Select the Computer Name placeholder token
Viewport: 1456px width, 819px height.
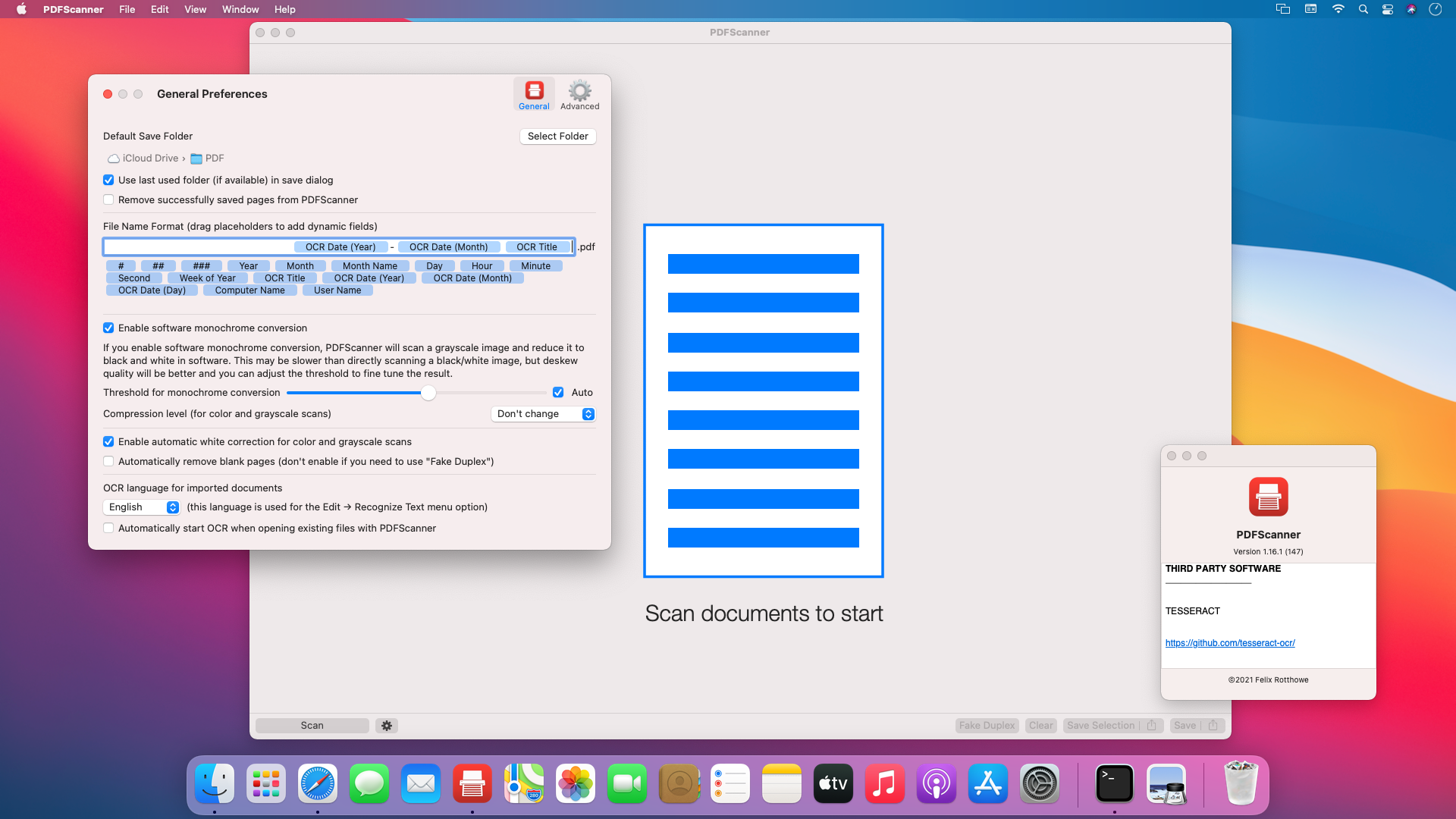click(250, 290)
